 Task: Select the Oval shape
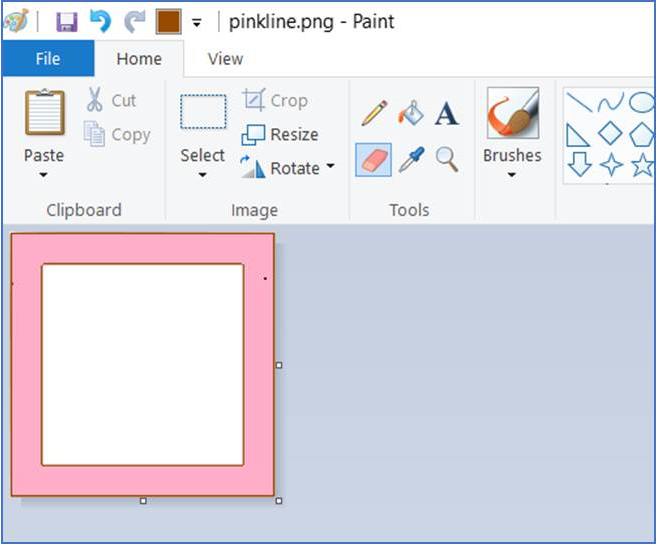(642, 102)
